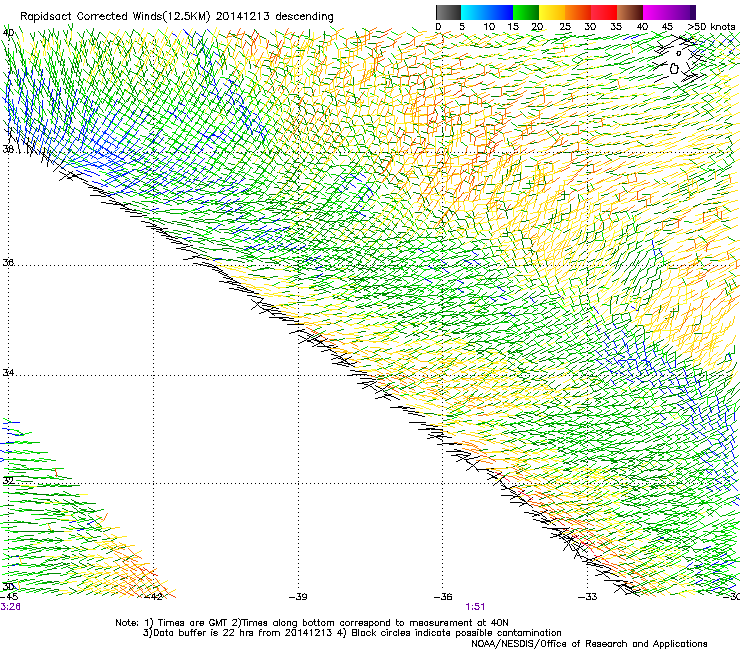
Task: Select the magenta 40-45 knots color band
Action: point(656,12)
